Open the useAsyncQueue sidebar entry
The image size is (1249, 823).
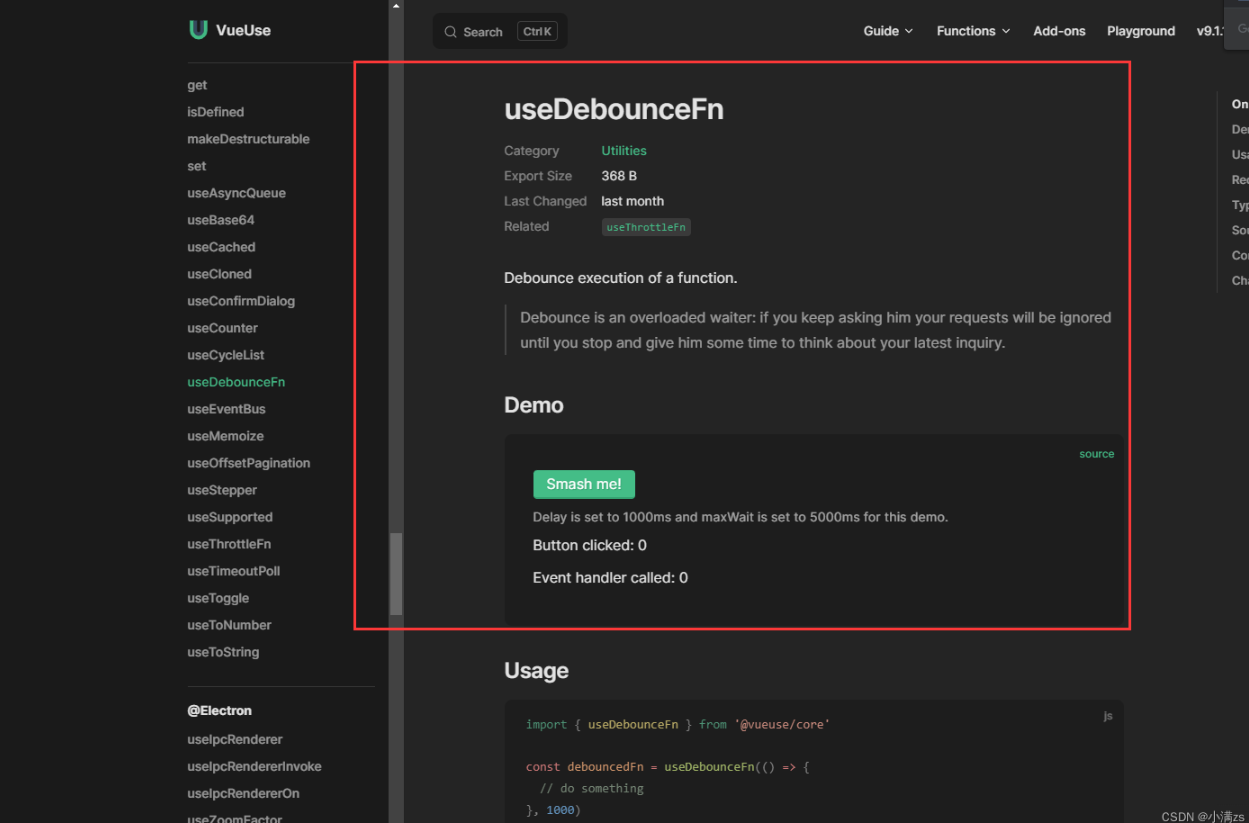(x=236, y=193)
